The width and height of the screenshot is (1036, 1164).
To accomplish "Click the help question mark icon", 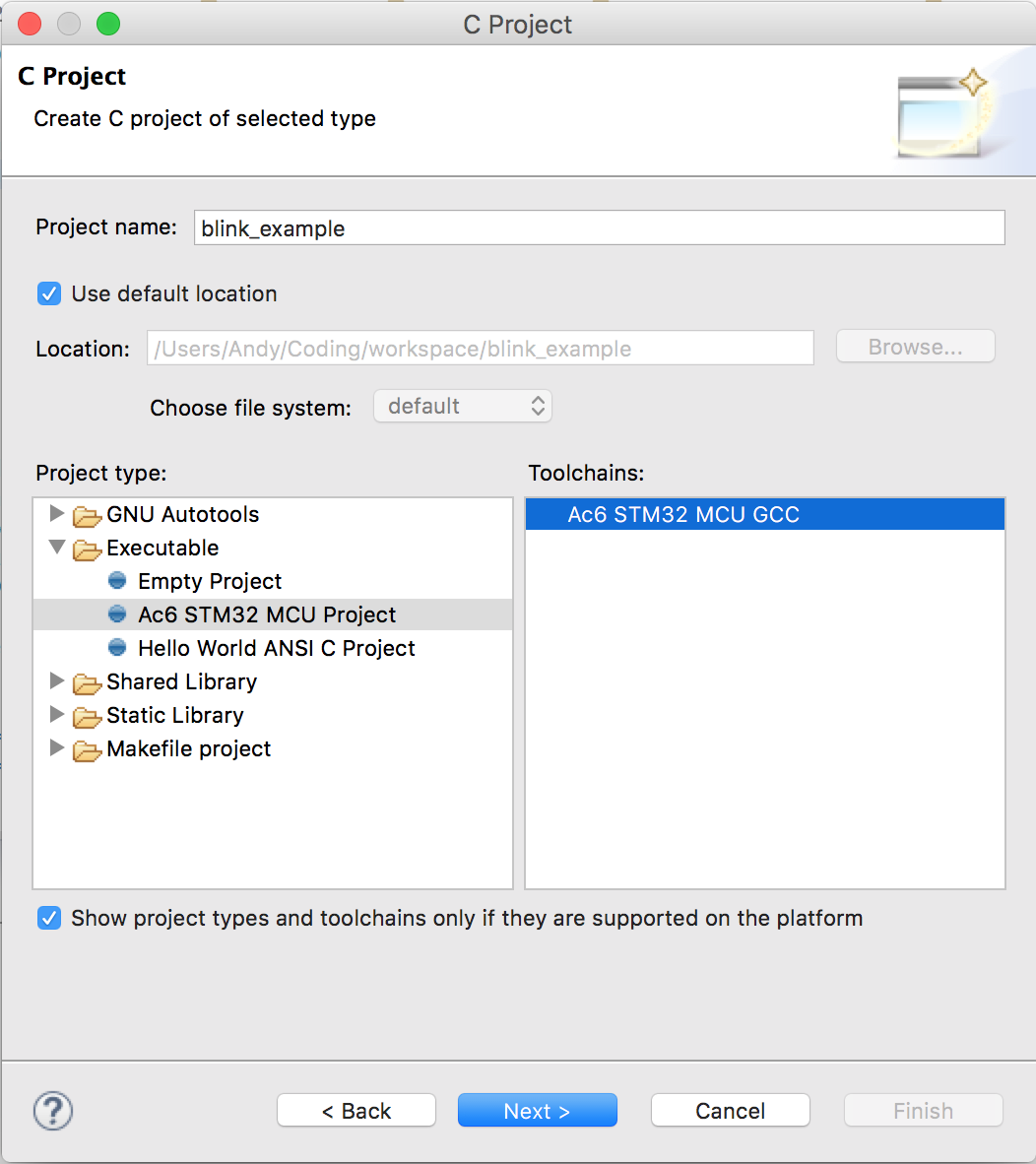I will coord(53,1111).
